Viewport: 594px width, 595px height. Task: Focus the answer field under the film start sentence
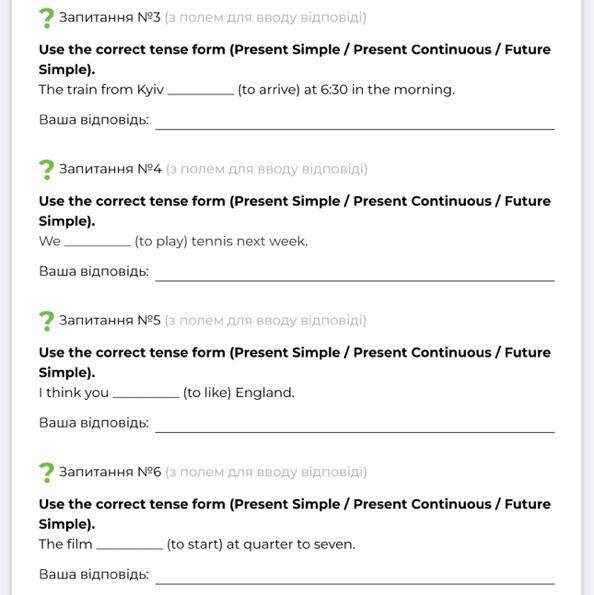point(355,575)
